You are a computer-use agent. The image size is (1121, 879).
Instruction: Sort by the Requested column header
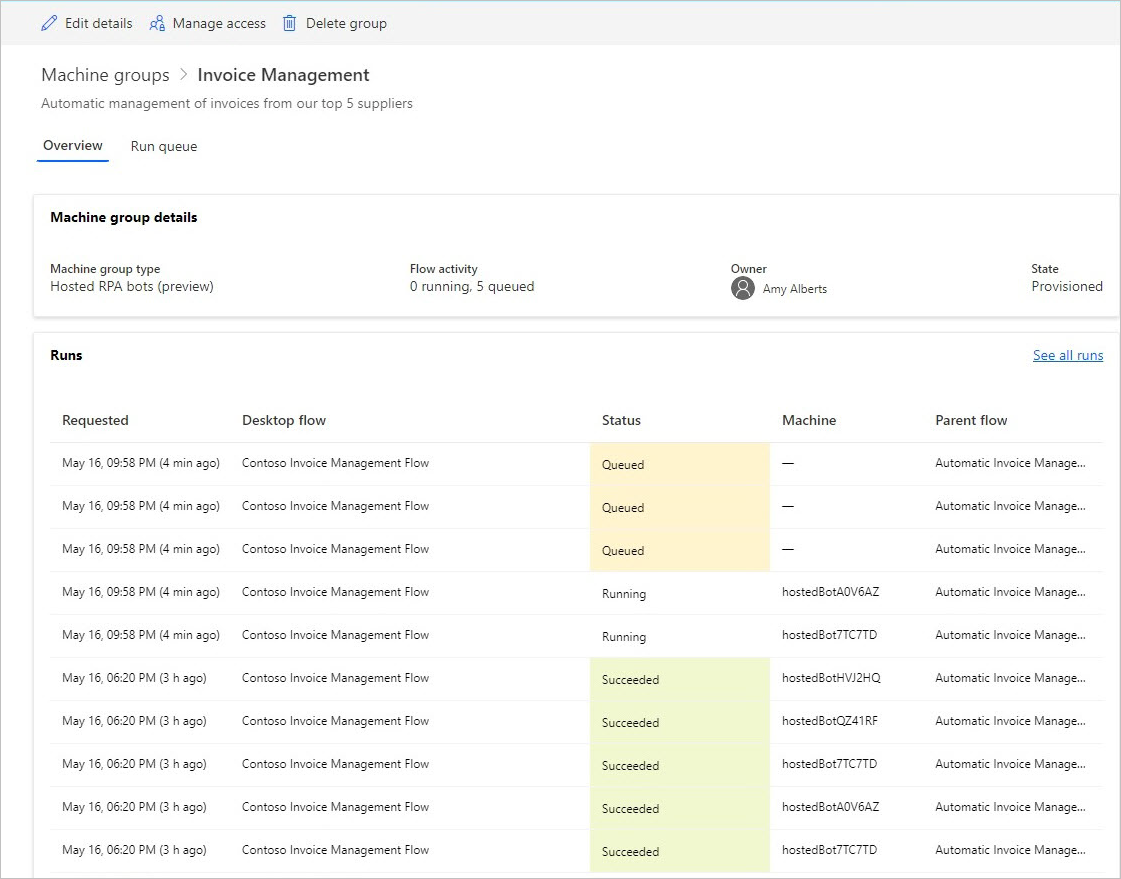pos(95,420)
